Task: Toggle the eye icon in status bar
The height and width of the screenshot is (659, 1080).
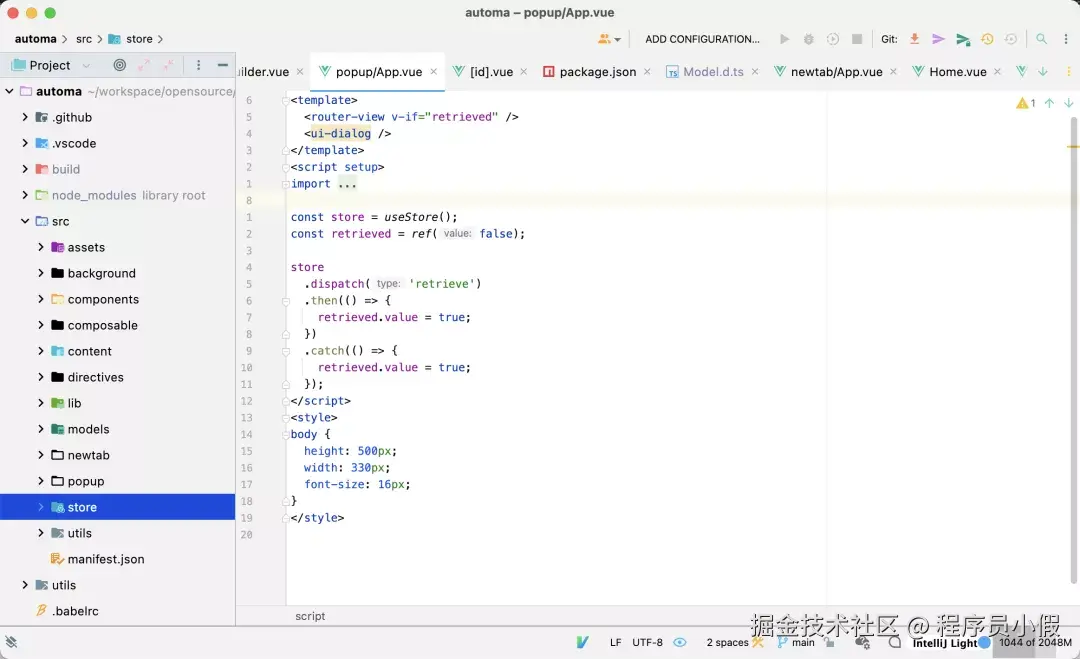Action: 680,642
